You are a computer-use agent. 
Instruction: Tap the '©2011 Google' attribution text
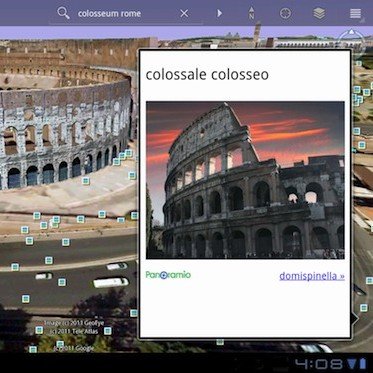[x=74, y=348]
